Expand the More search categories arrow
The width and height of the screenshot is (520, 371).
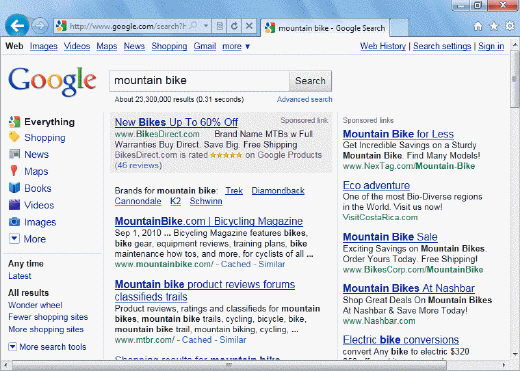click(14, 239)
